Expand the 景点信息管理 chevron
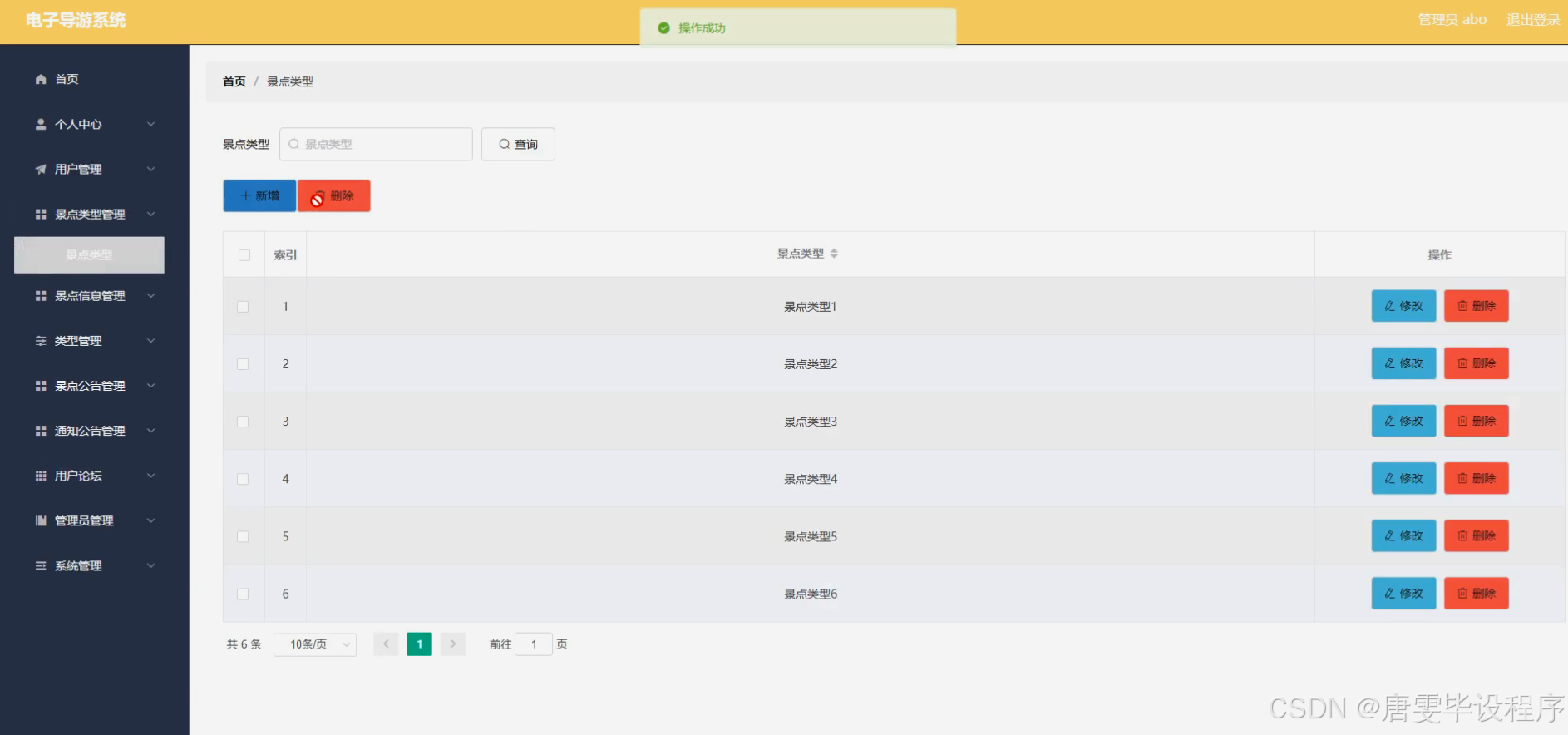Image resolution: width=1568 pixels, height=735 pixels. pos(151,296)
